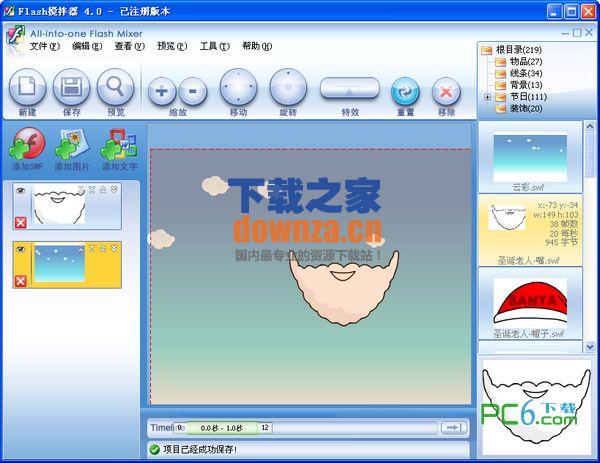Select the sky layer thumbnail
Viewport: 600px width, 463px height.
59,263
